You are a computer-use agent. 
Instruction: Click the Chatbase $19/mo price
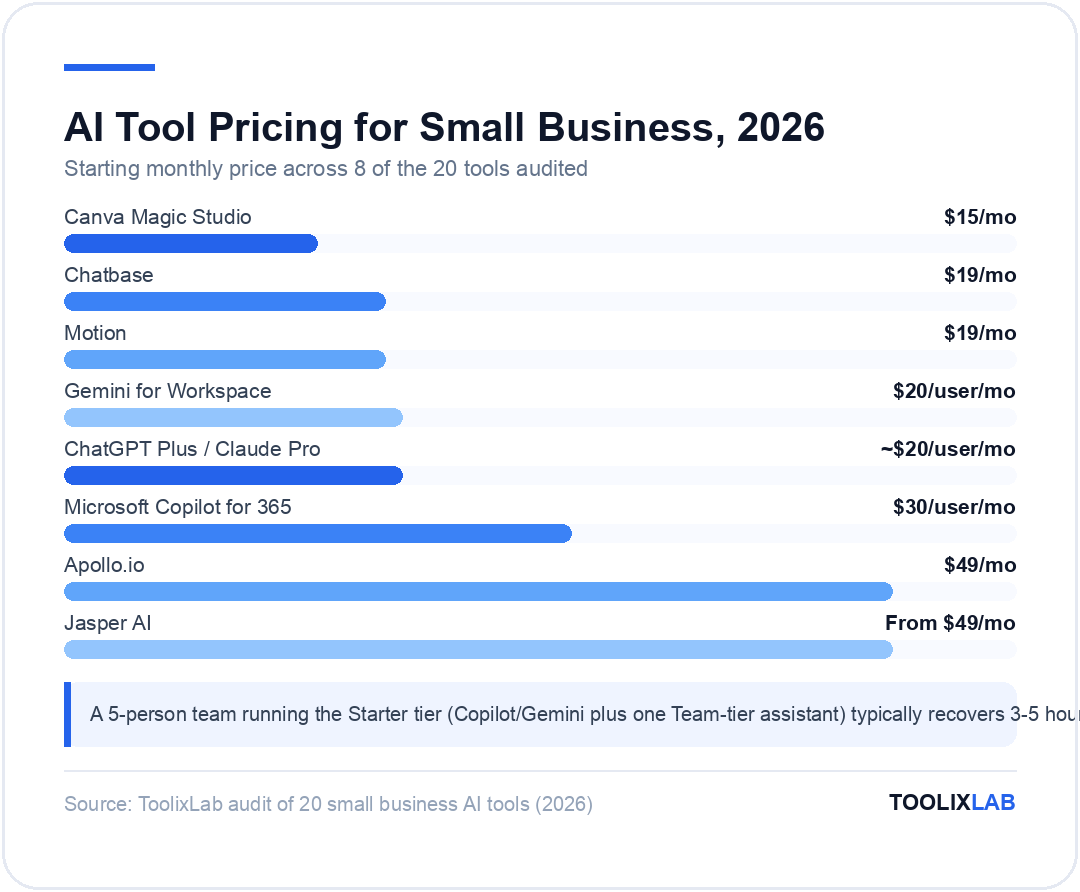click(x=980, y=275)
